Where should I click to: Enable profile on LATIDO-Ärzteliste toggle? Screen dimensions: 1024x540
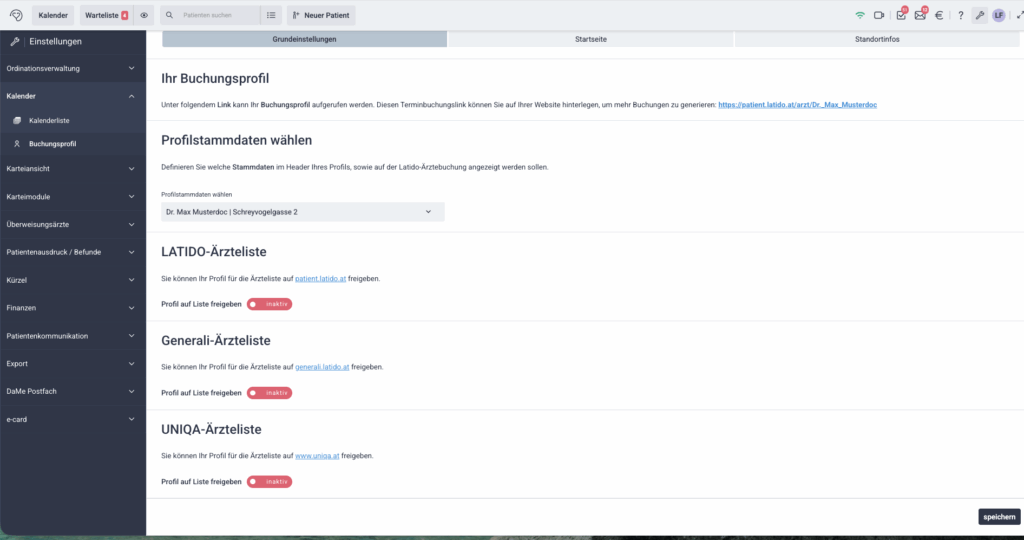269,304
